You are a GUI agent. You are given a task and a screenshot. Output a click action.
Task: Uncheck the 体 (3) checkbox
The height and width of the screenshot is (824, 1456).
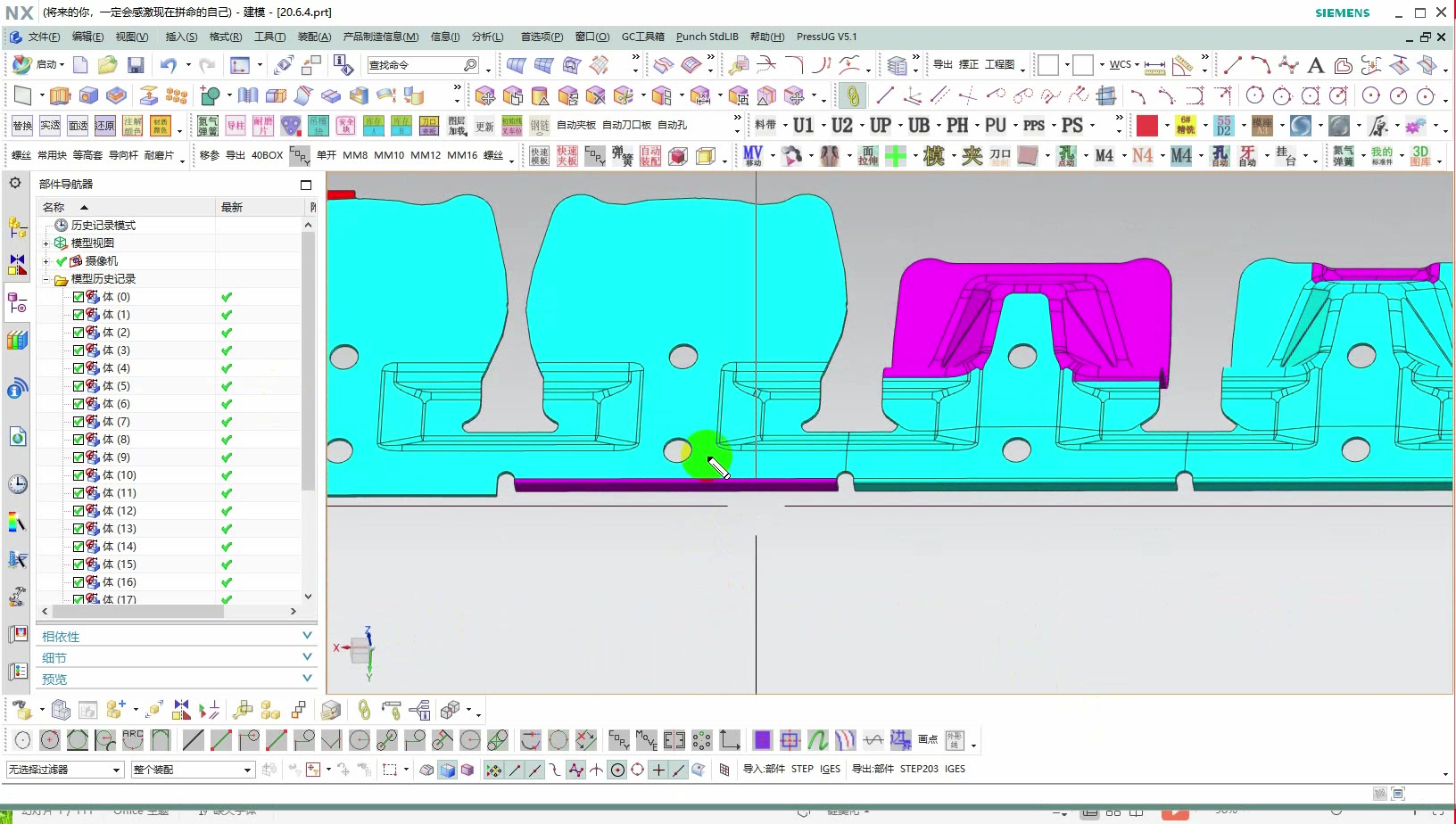[x=79, y=350]
